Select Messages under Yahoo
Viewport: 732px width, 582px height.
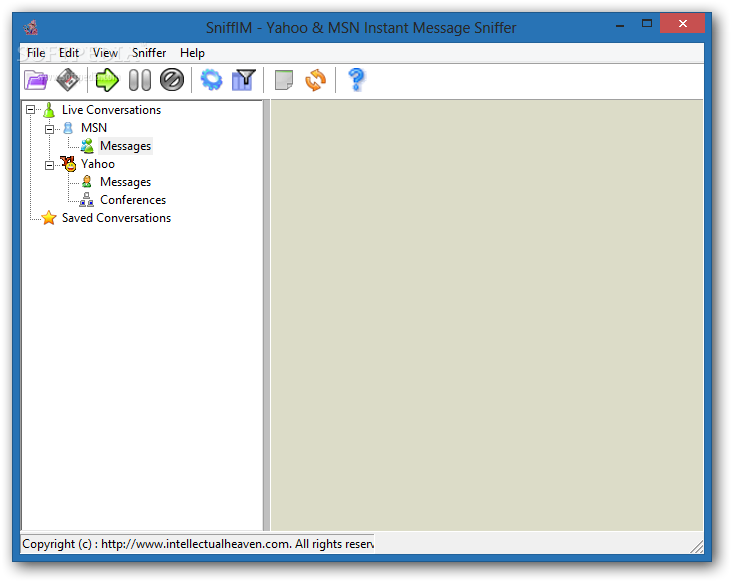[x=126, y=182]
